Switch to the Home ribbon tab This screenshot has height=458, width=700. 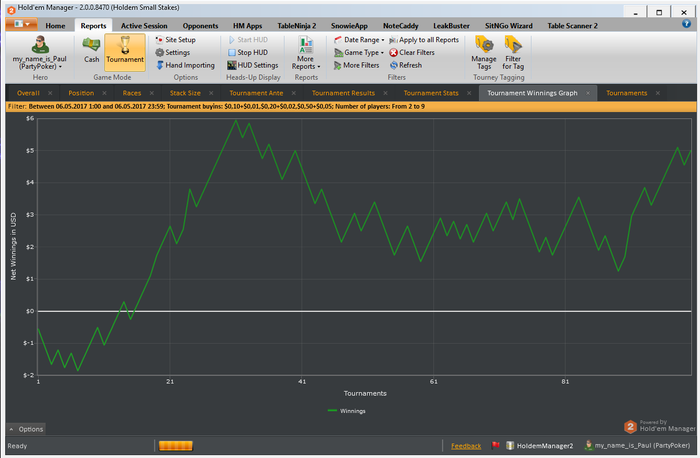[x=55, y=26]
